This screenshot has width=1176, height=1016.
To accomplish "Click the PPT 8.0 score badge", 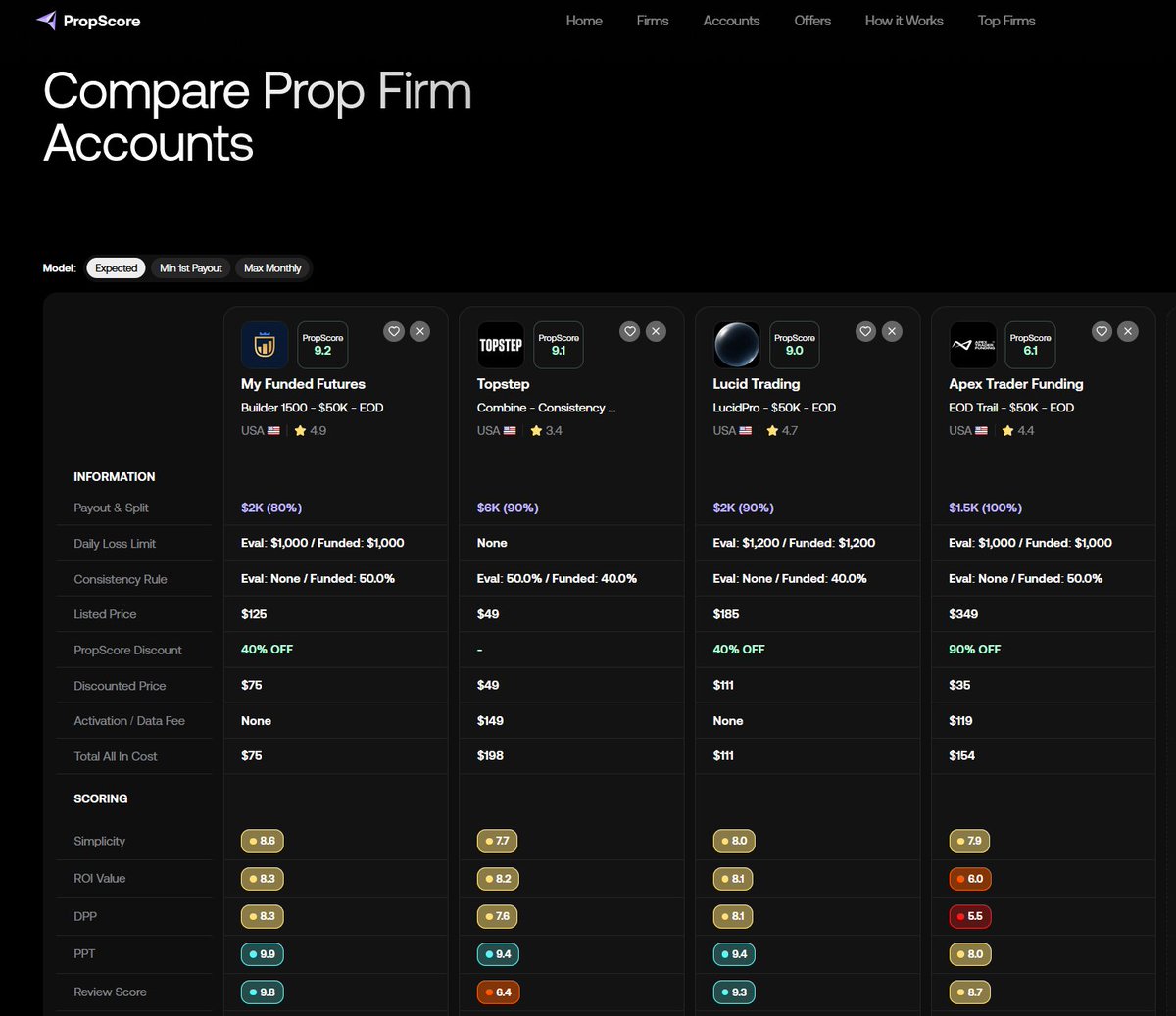I will tap(970, 954).
